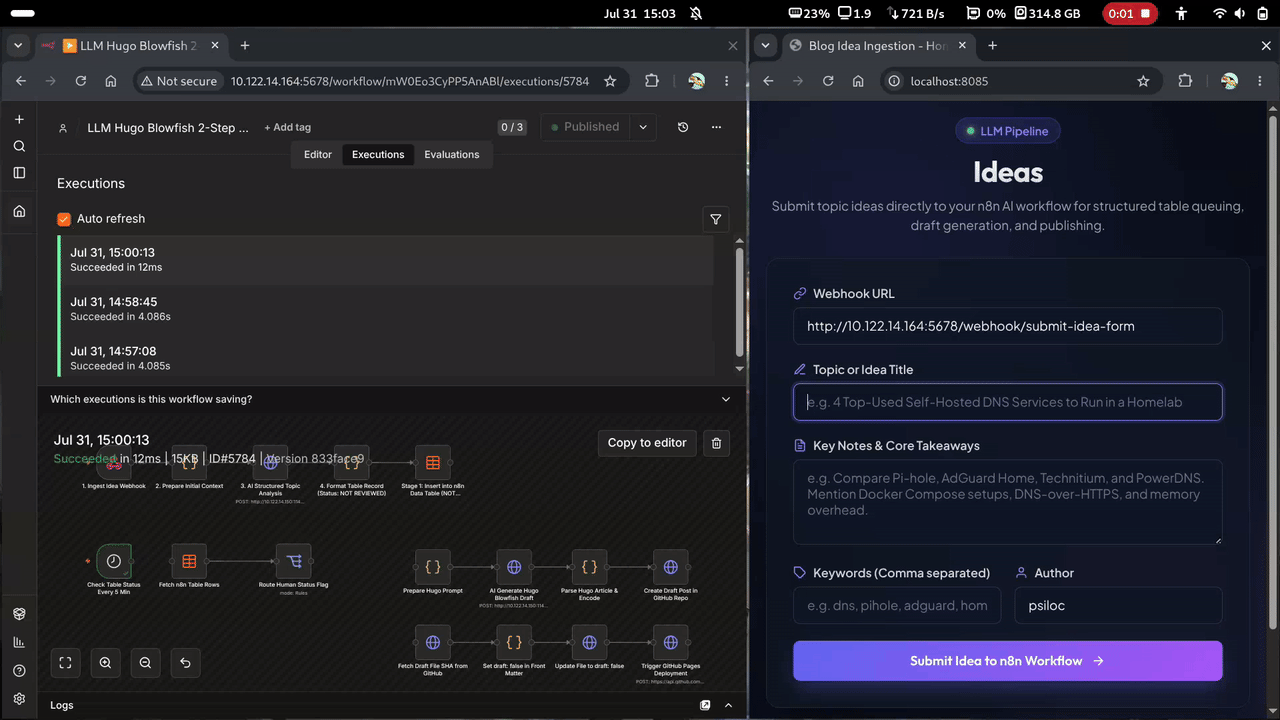This screenshot has width=1280, height=720.
Task: Open tab search dropdown in left browser
Action: pyautogui.click(x=18, y=45)
